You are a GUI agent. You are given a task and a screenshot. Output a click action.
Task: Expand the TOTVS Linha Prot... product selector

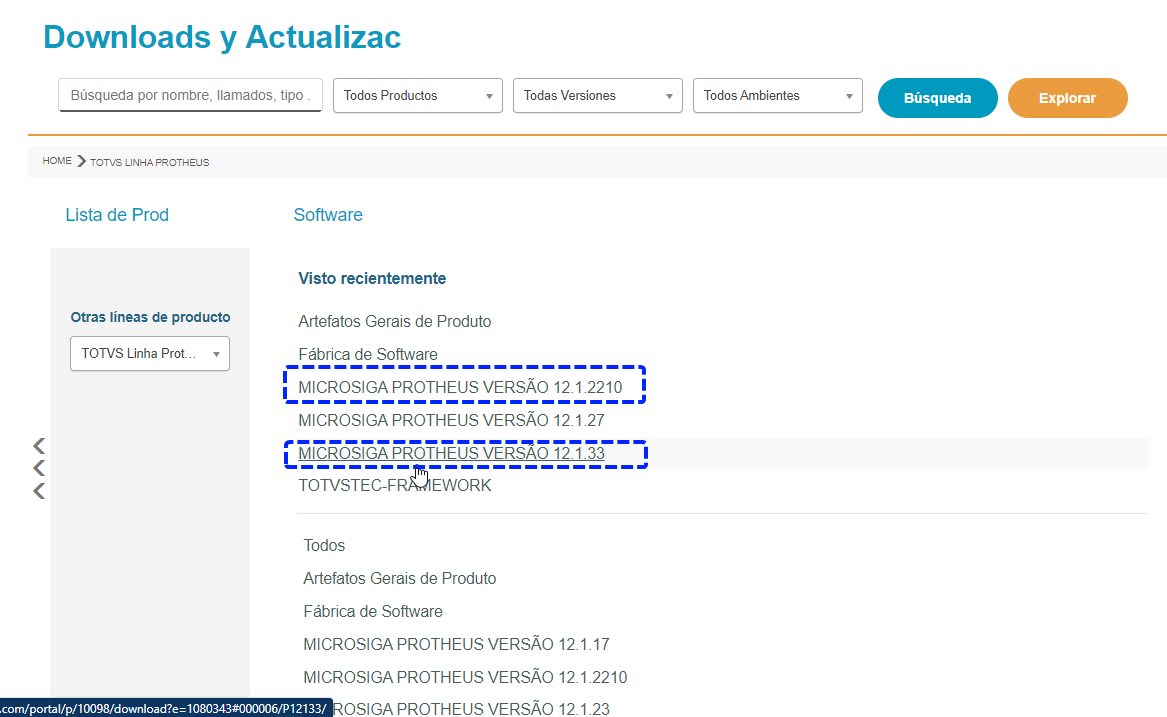pos(216,353)
